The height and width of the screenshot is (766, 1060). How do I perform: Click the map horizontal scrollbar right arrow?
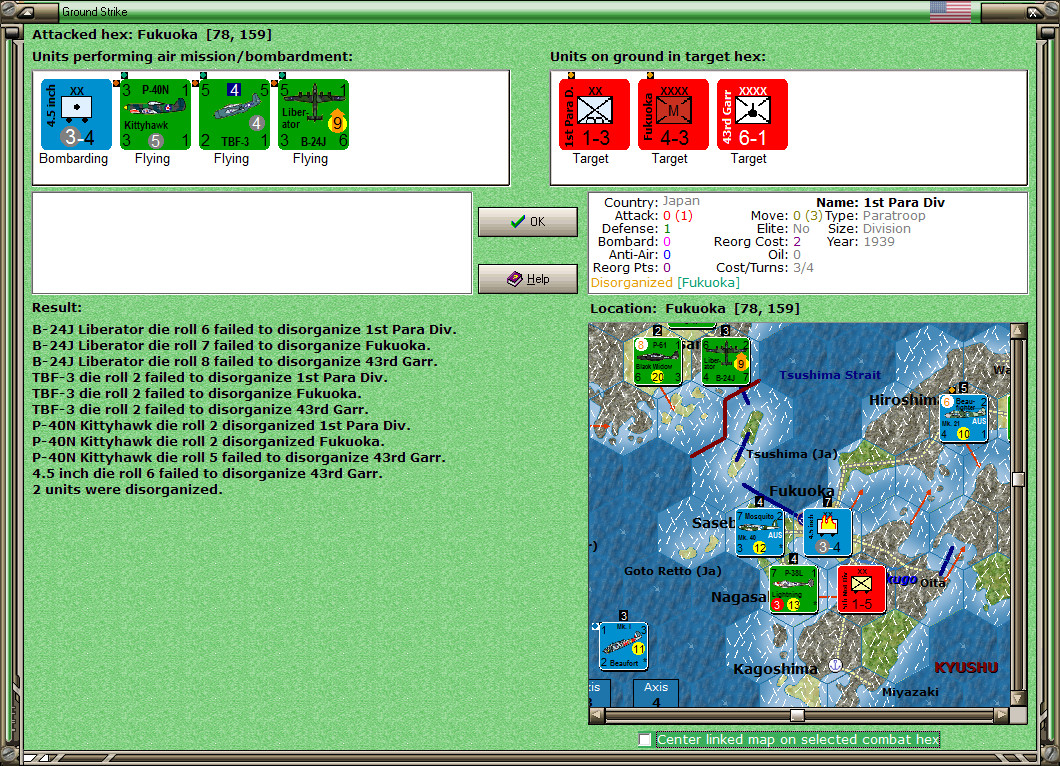pyautogui.click(x=1002, y=715)
